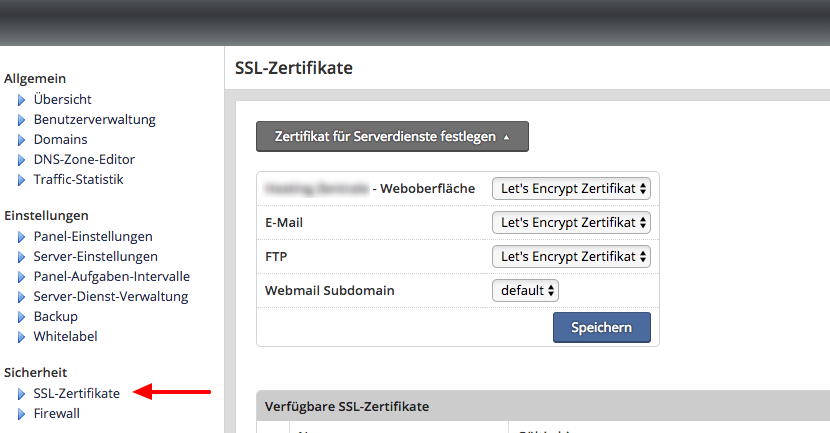This screenshot has width=830, height=433.
Task: Click the arrow icon next to Traffic-Statistik
Action: tap(22, 180)
